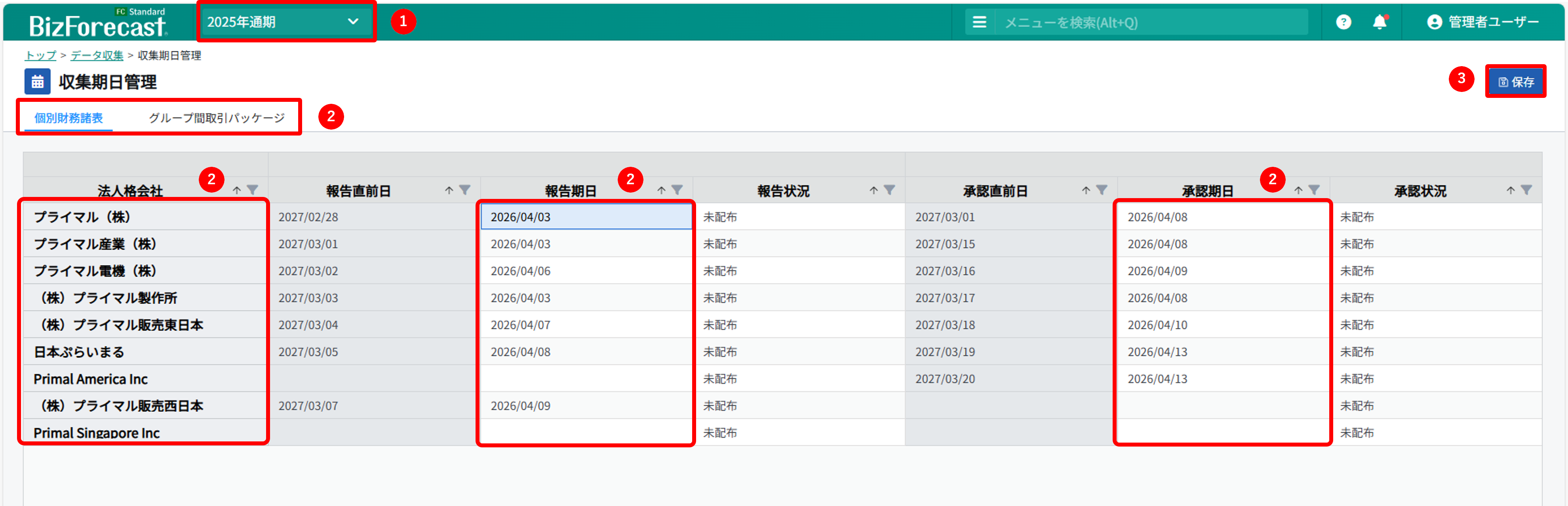
Task: Click filter icon on 報告状況 column
Action: (x=889, y=190)
